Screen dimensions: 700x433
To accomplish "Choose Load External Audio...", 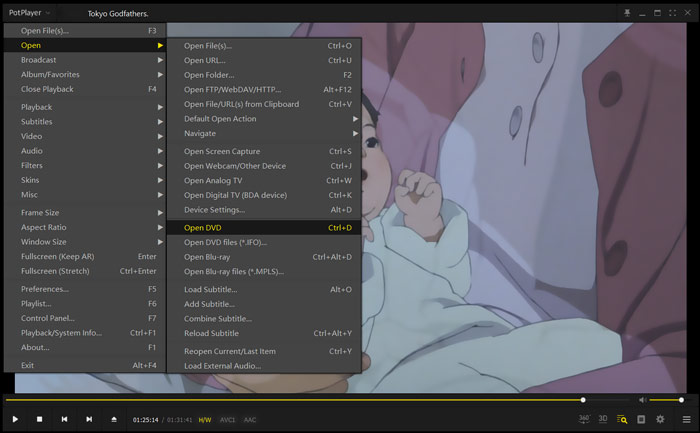I will pyautogui.click(x=264, y=366).
